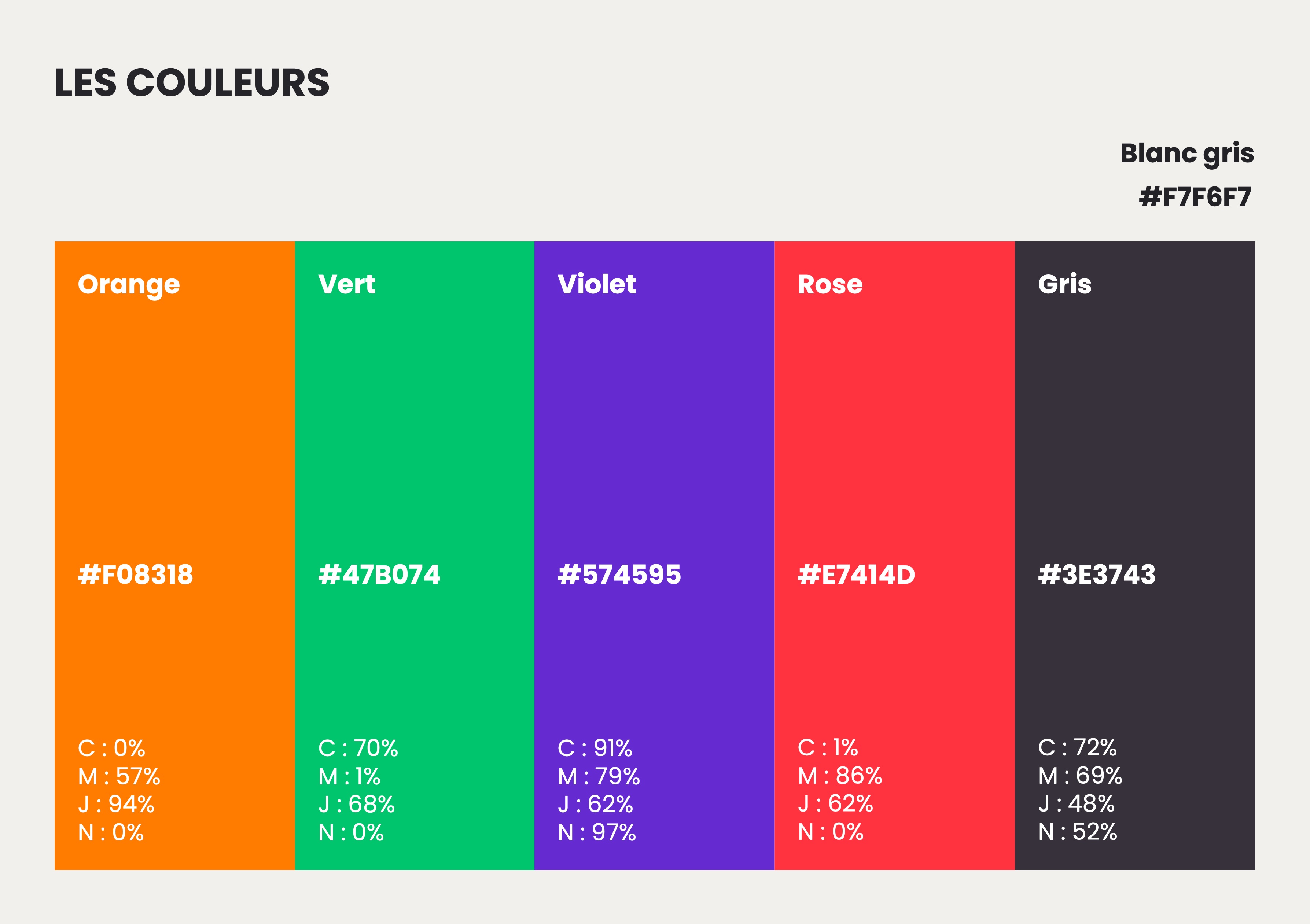1310x924 pixels.
Task: Select the green Vert color column
Action: [415, 555]
